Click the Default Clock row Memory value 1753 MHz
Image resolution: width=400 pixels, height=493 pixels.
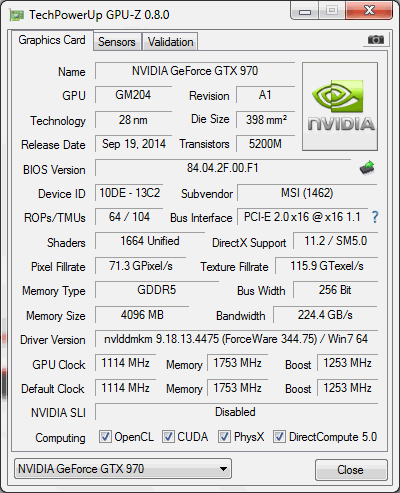pos(237,388)
